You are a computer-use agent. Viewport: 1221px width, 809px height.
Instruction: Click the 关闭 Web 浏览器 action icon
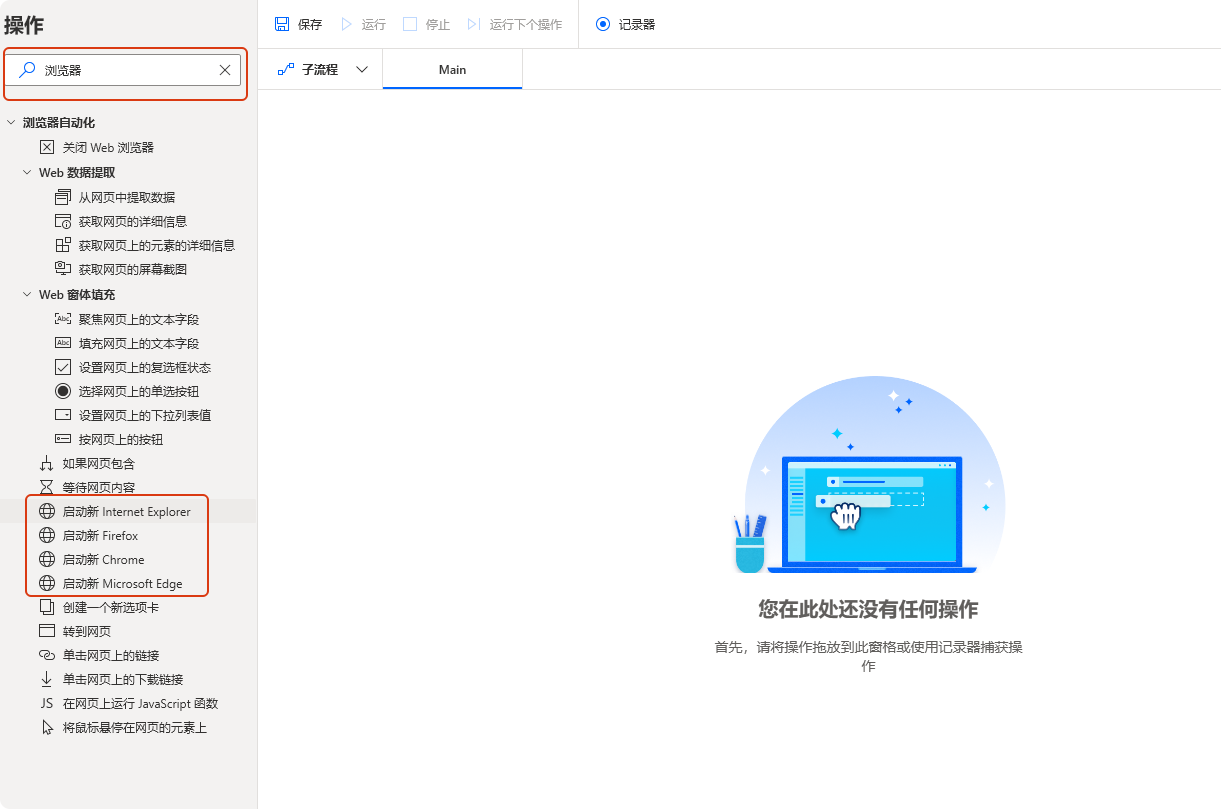click(47, 147)
